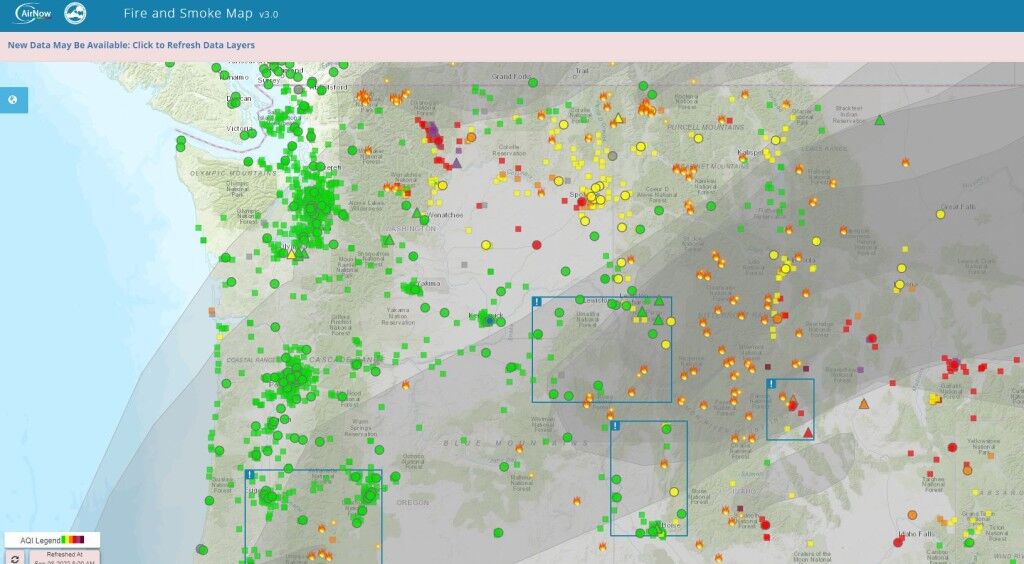The width and height of the screenshot is (1024, 564).
Task: Click the 'Great Falls' city label
Action: pos(959,206)
